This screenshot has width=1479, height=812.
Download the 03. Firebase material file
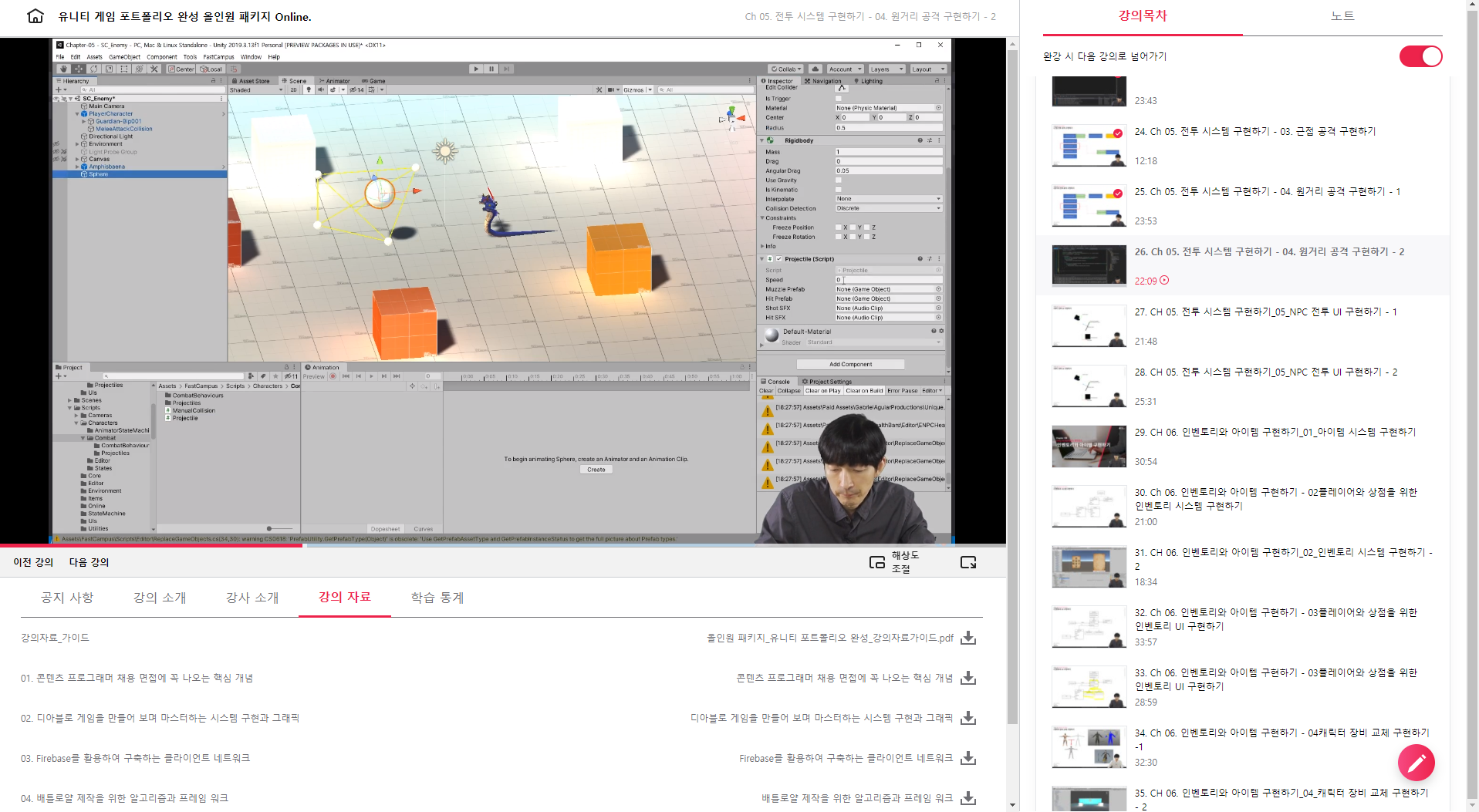coord(968,758)
